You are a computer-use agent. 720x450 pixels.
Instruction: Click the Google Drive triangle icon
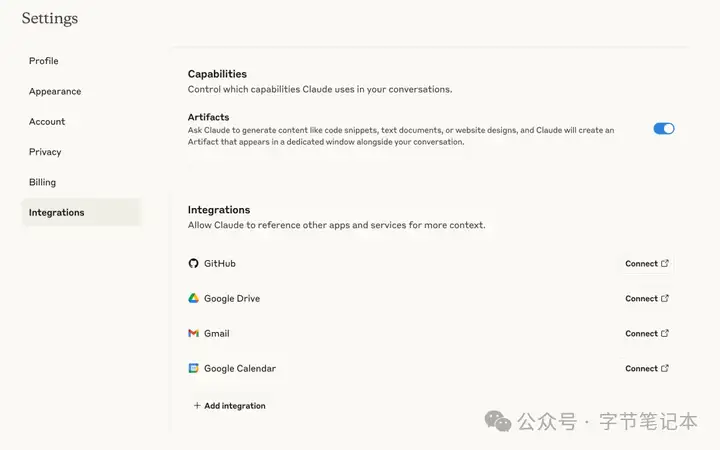click(193, 298)
